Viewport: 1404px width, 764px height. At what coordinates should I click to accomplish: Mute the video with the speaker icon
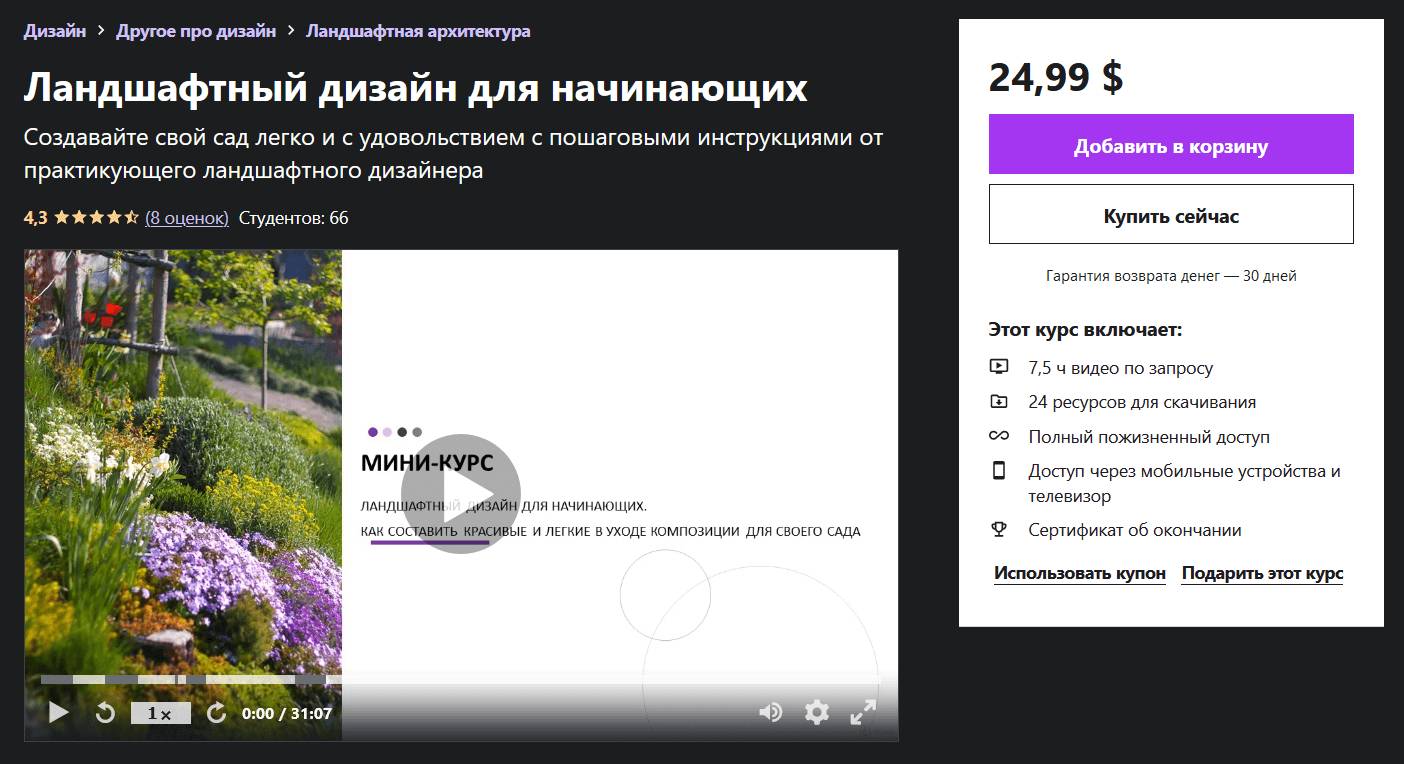[x=770, y=712]
